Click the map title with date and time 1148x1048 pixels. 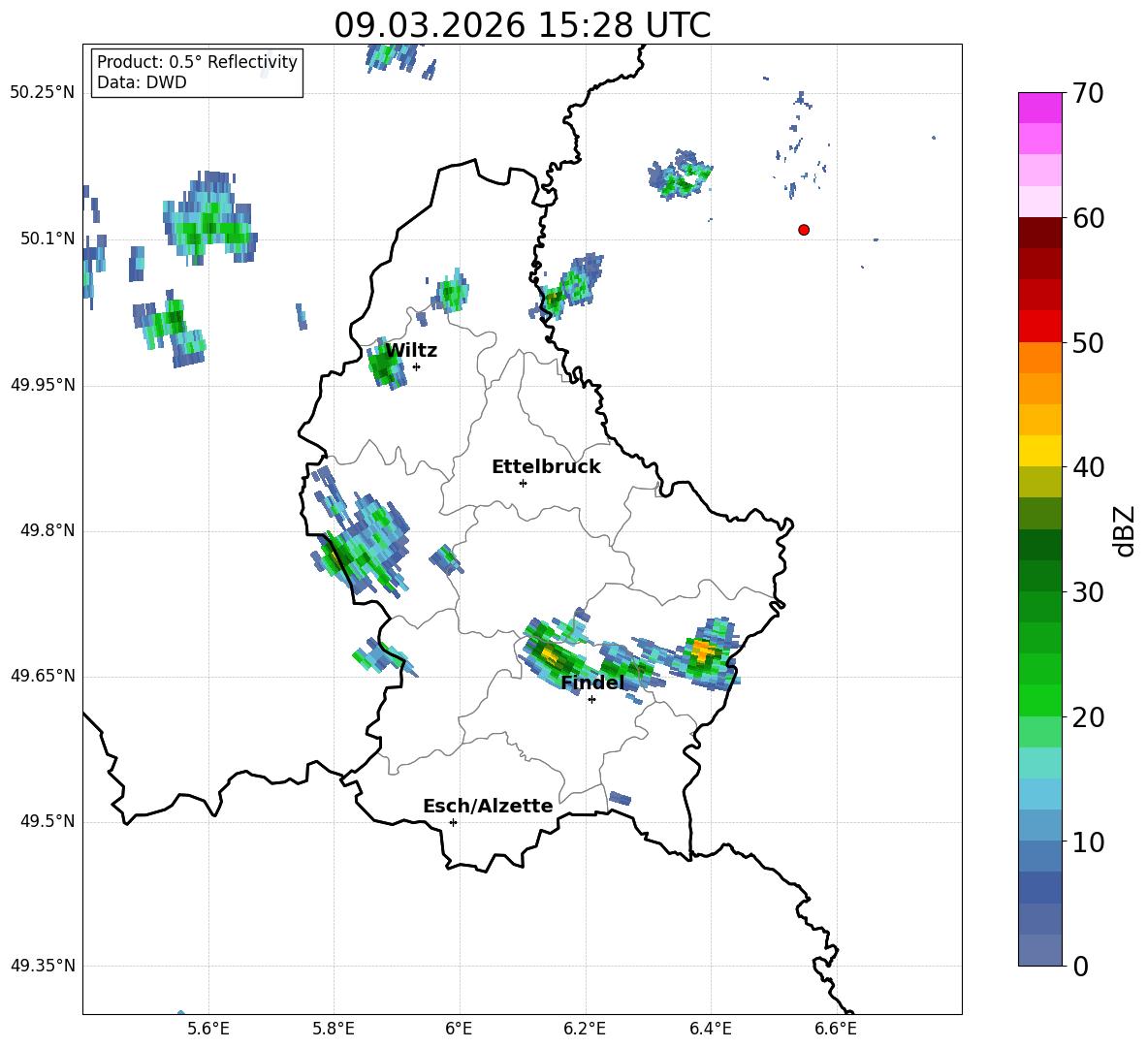point(522,25)
